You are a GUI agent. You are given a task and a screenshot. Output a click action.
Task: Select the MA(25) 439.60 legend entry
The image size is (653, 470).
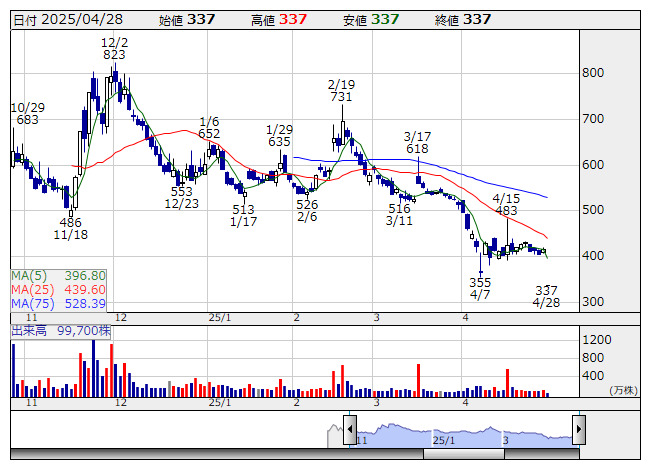click(58, 290)
